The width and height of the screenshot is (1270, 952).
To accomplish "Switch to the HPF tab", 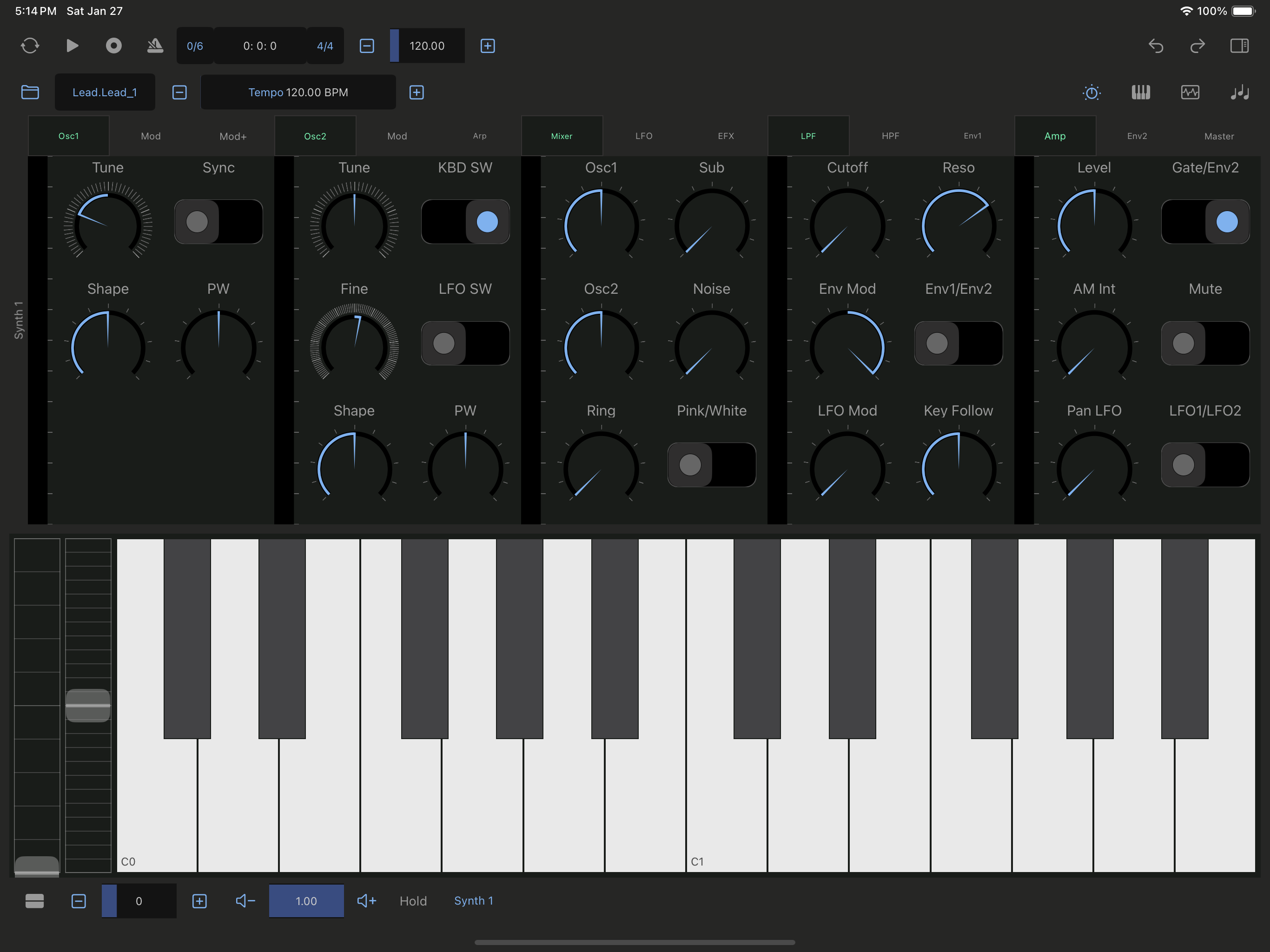I will coord(891,136).
